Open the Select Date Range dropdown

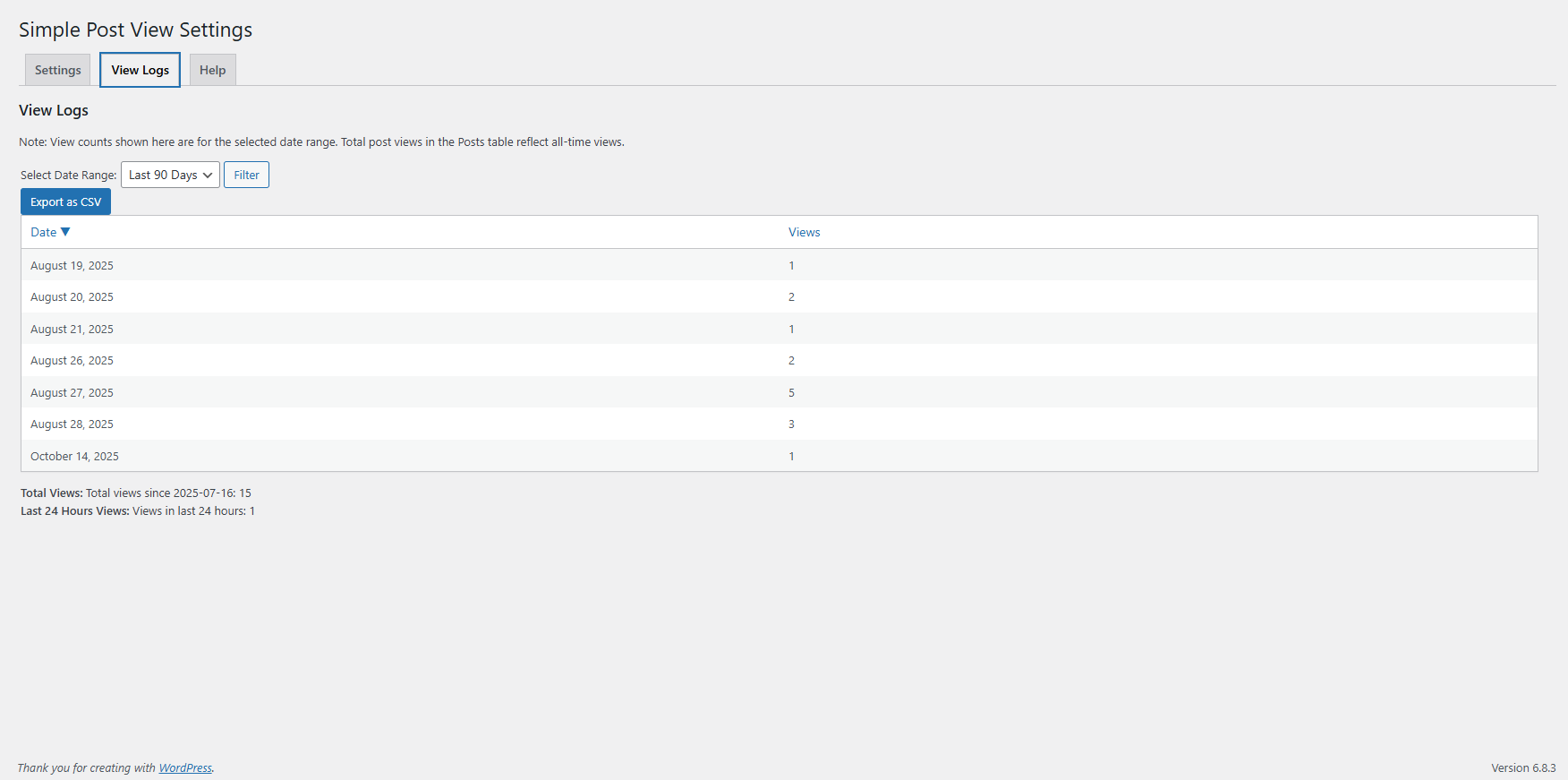pos(170,175)
